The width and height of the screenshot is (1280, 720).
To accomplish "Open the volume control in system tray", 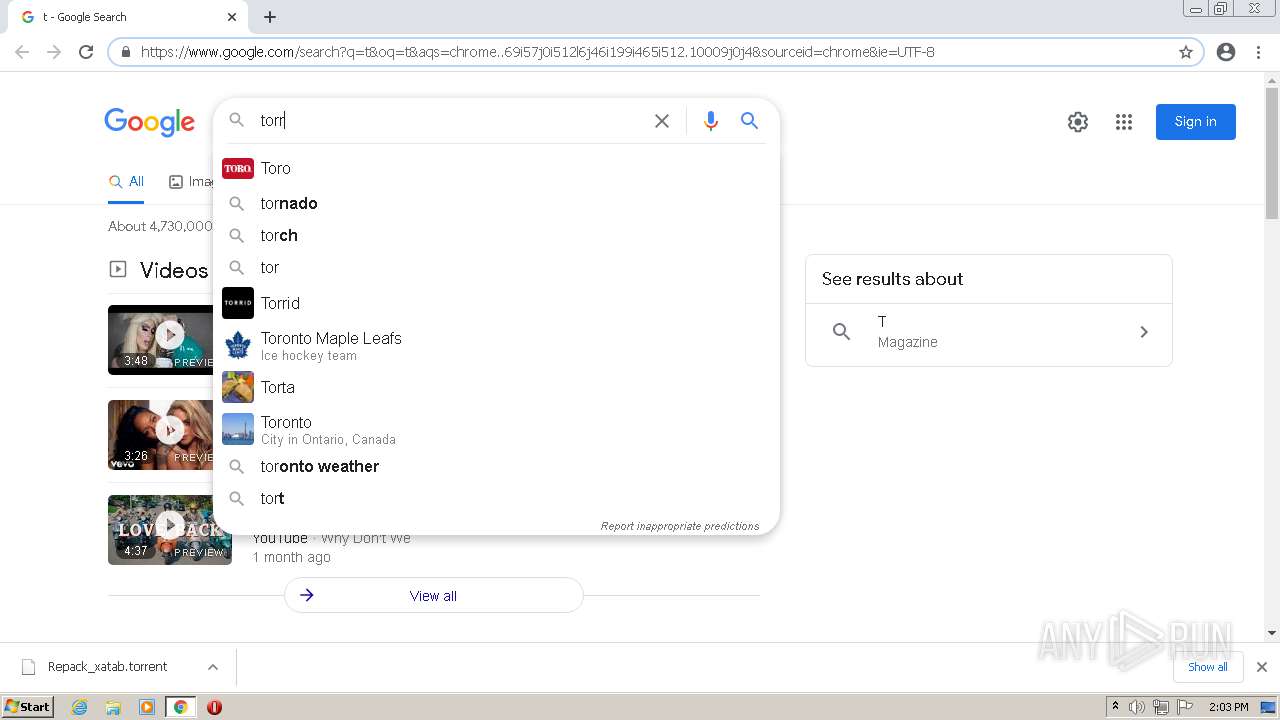I will click(x=1137, y=707).
